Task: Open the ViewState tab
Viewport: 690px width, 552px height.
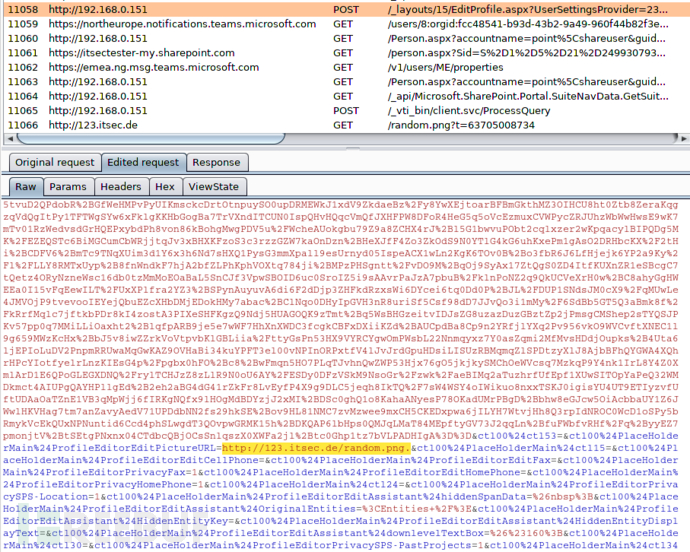Action: (213, 187)
